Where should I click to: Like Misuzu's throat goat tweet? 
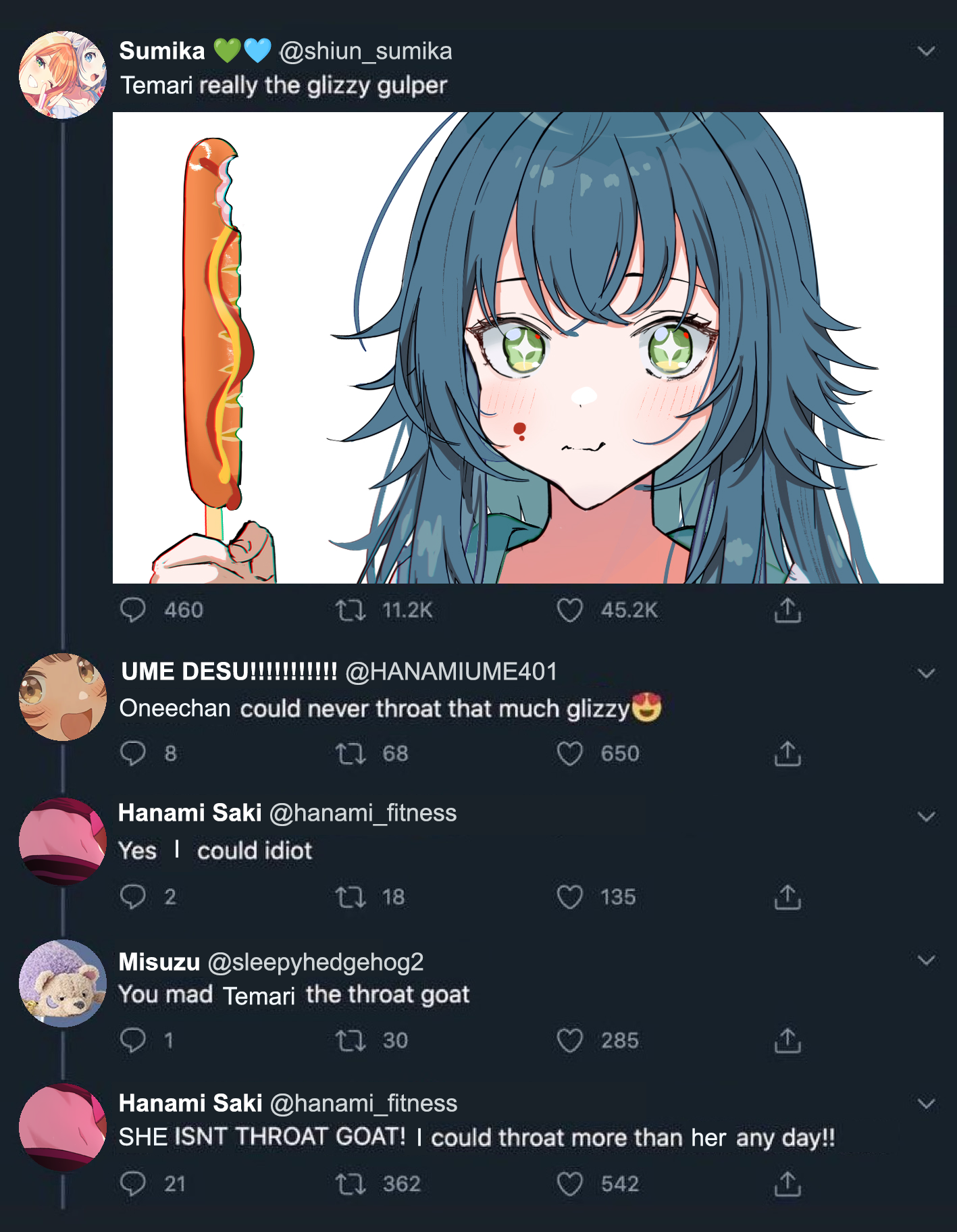pos(569,1040)
